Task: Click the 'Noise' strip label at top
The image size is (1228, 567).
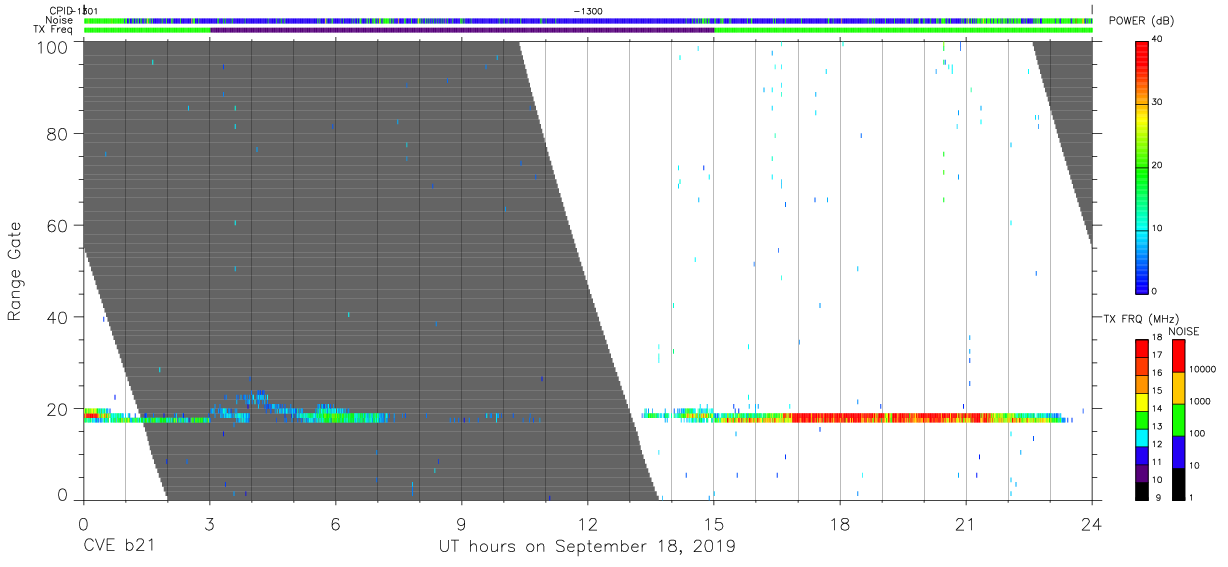Action: tap(59, 20)
